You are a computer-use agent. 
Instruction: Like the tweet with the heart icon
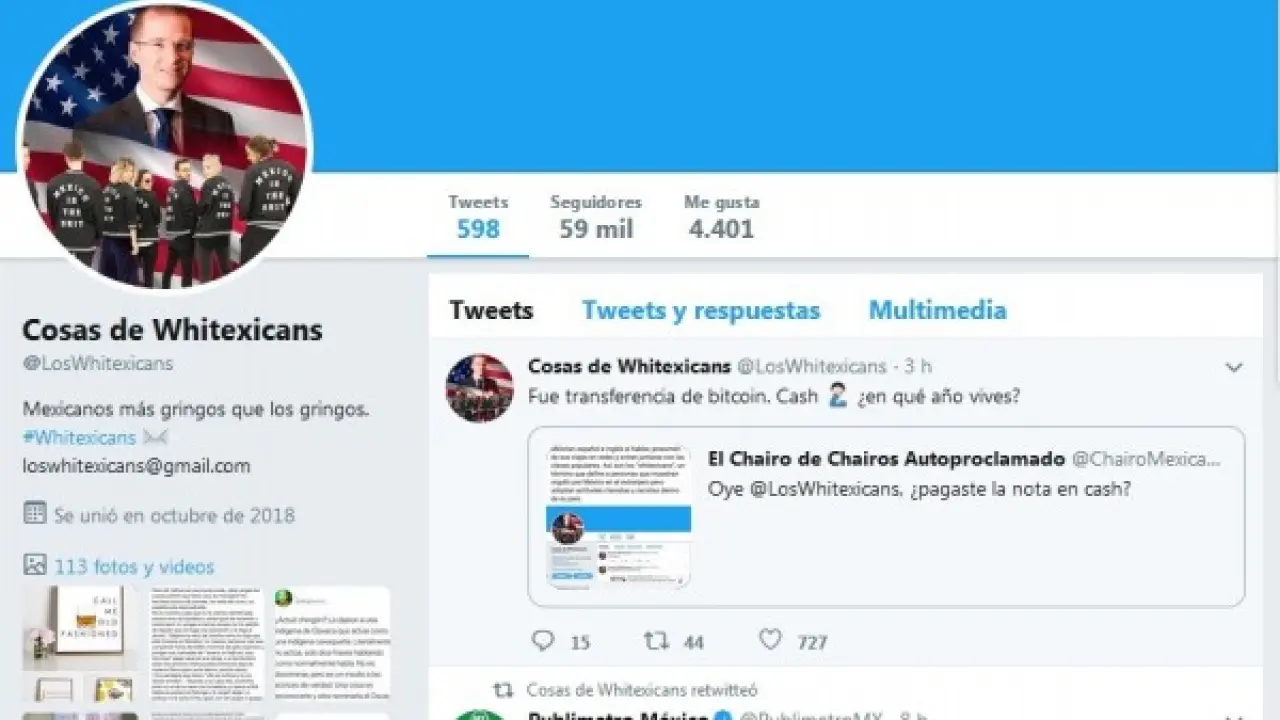coord(770,639)
